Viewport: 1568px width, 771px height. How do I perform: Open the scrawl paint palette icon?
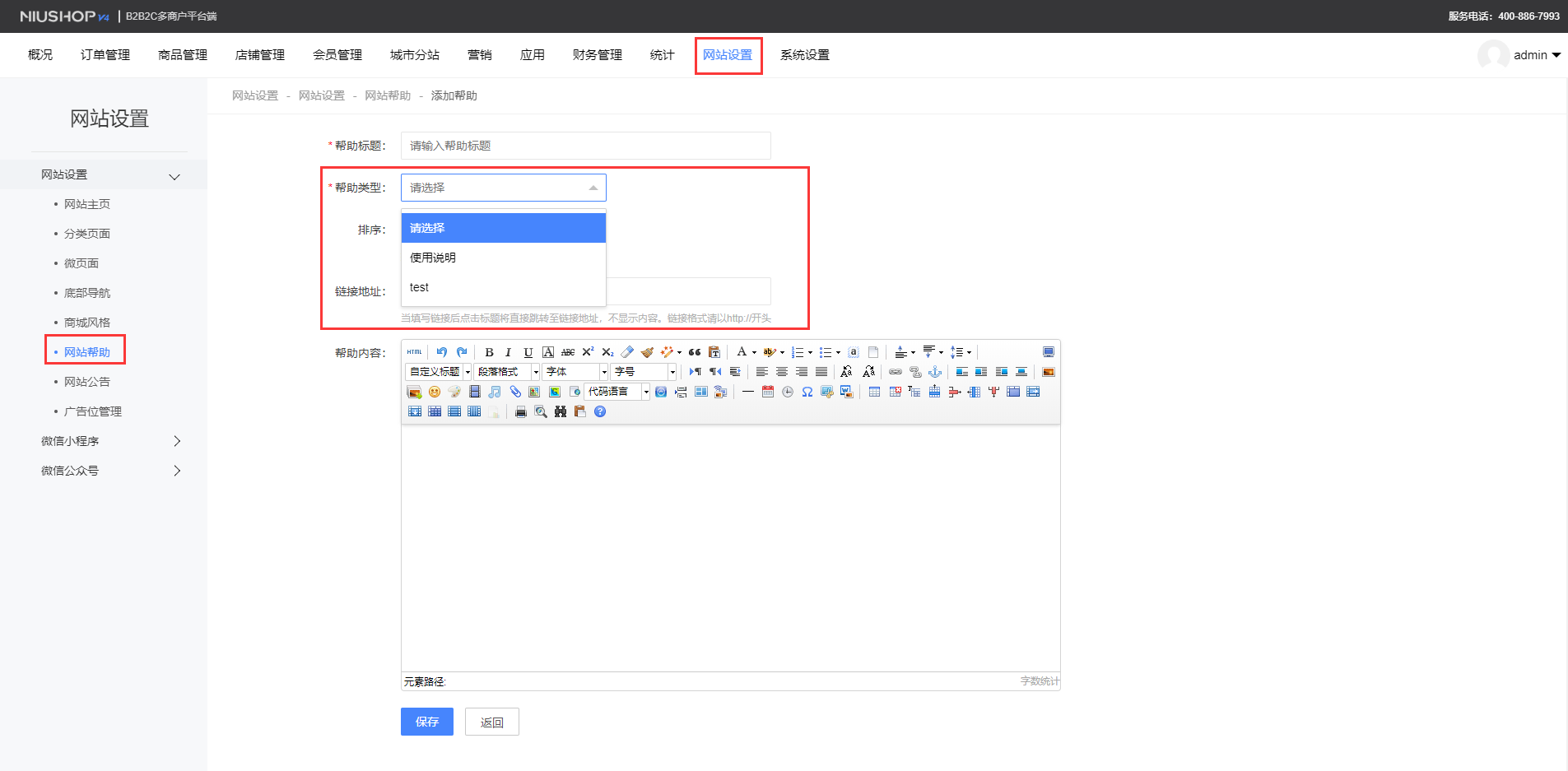tap(454, 392)
